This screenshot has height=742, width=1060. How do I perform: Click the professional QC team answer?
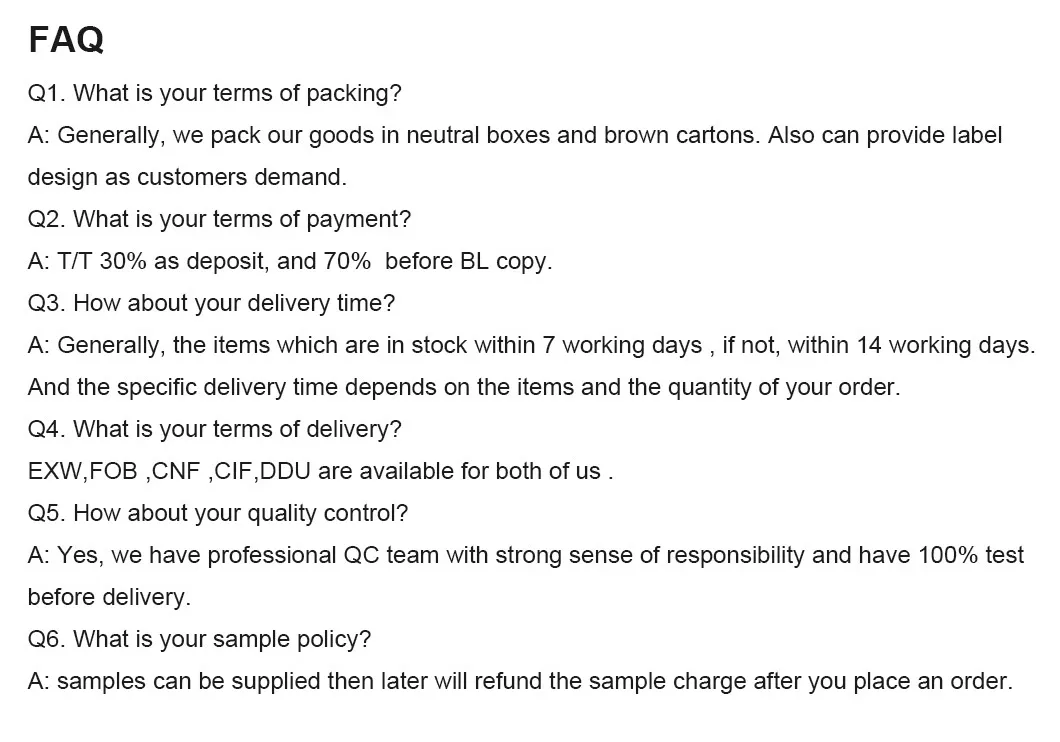click(x=526, y=555)
